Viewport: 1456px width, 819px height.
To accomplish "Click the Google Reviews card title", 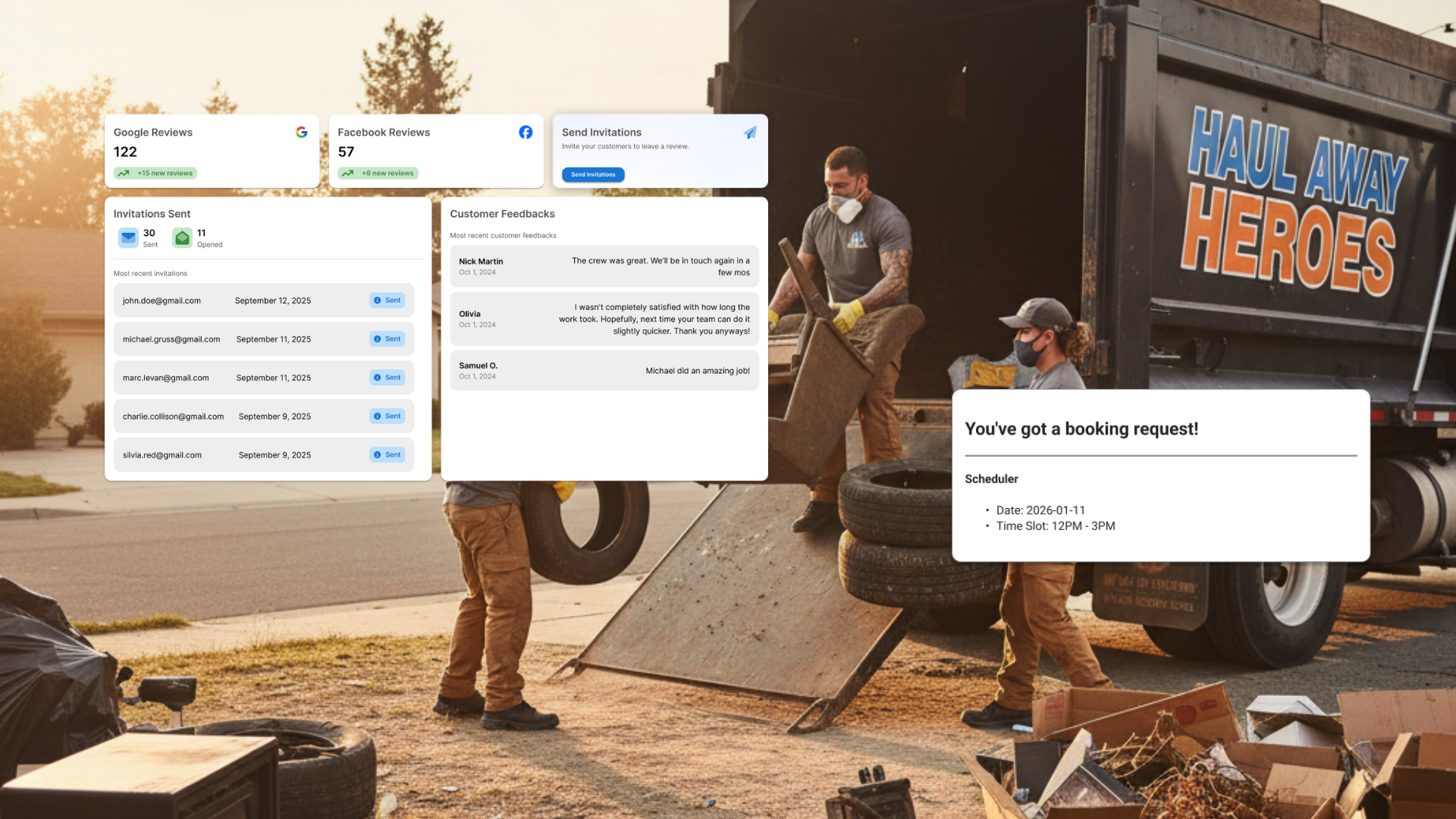I will pos(153,132).
